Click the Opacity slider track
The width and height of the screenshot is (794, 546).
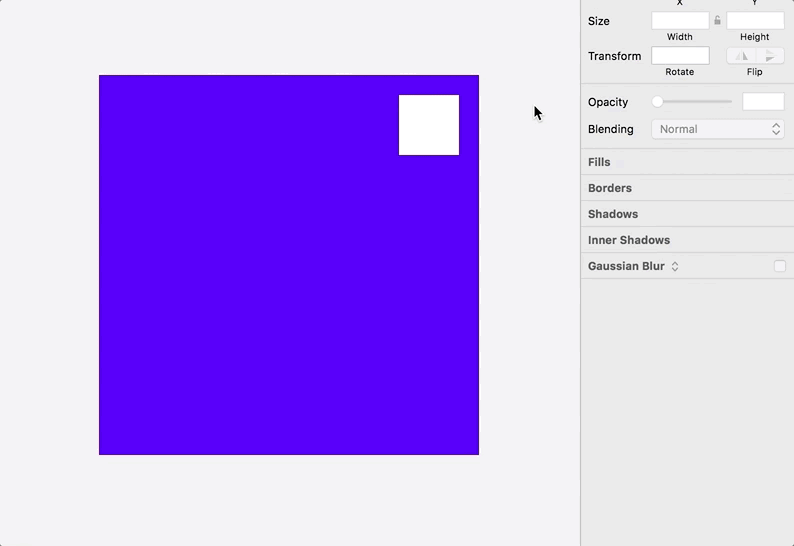(x=700, y=102)
